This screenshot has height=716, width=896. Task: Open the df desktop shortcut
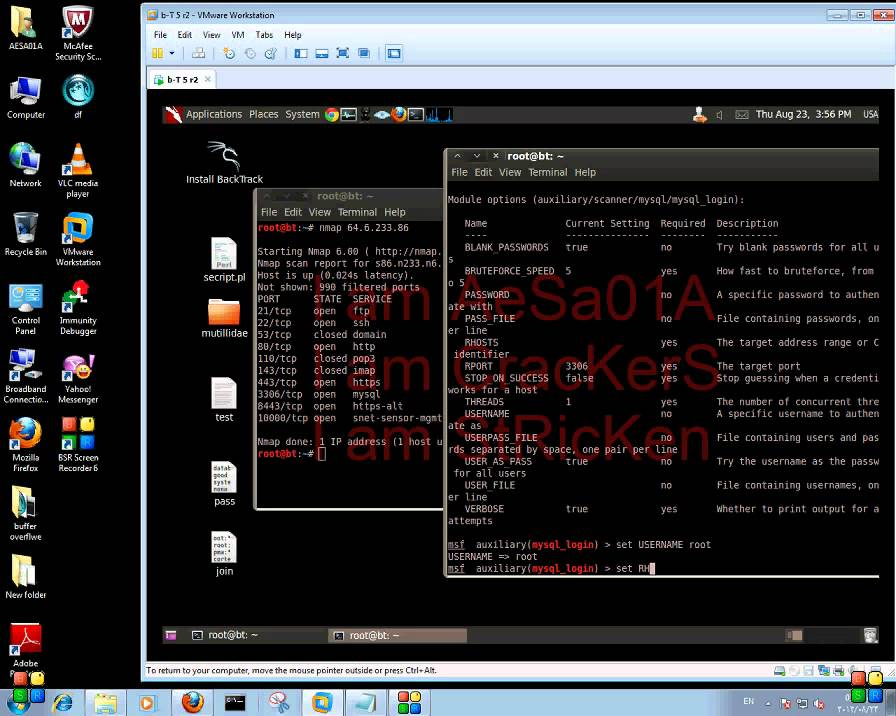78,97
